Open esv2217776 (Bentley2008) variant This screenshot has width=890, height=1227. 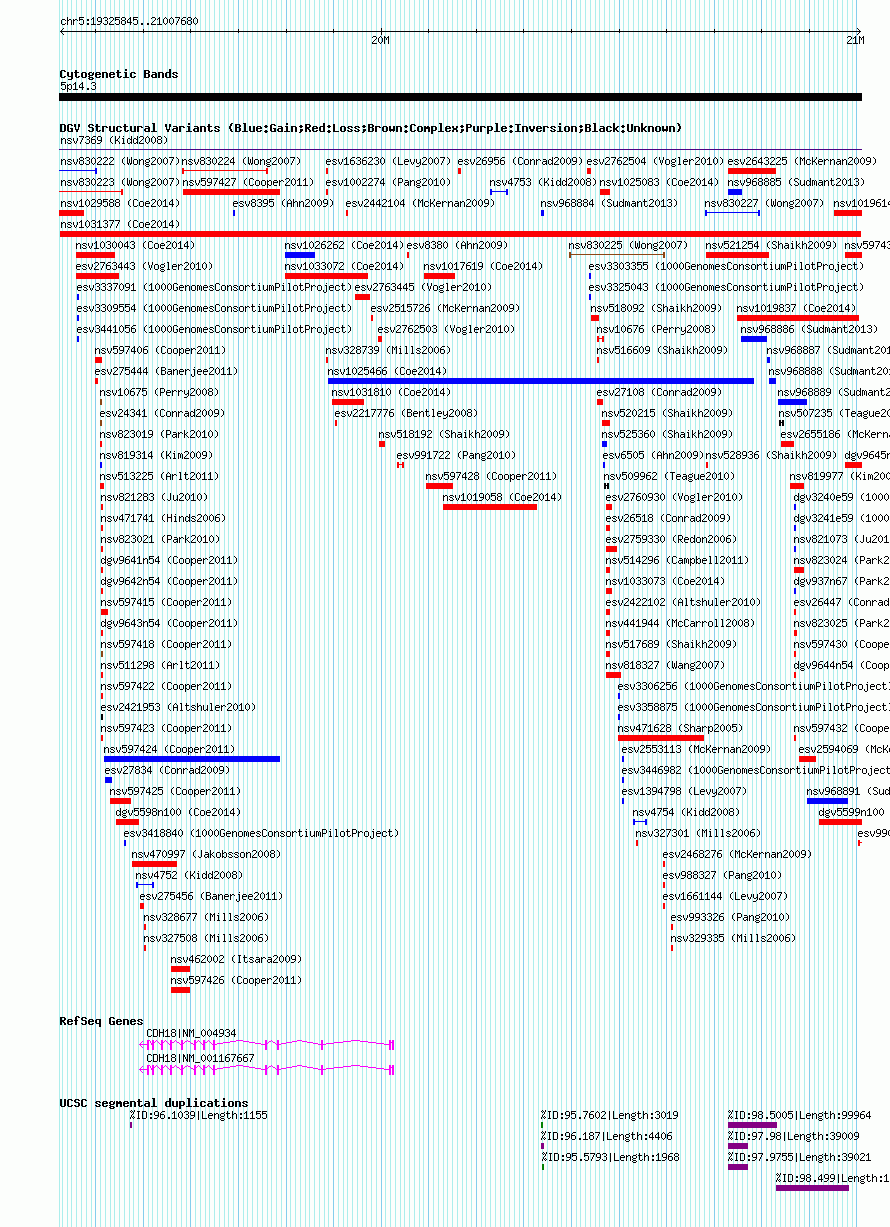pos(406,413)
